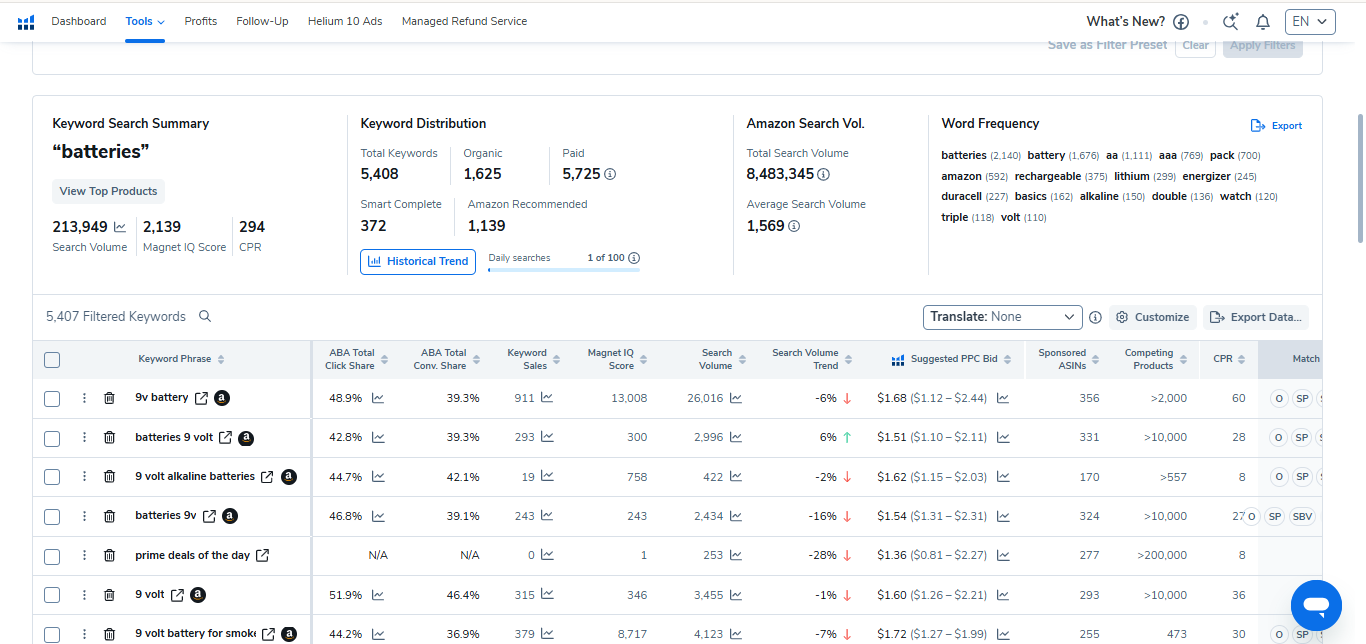
Task: Open the Translate: None dropdown
Action: click(1002, 317)
